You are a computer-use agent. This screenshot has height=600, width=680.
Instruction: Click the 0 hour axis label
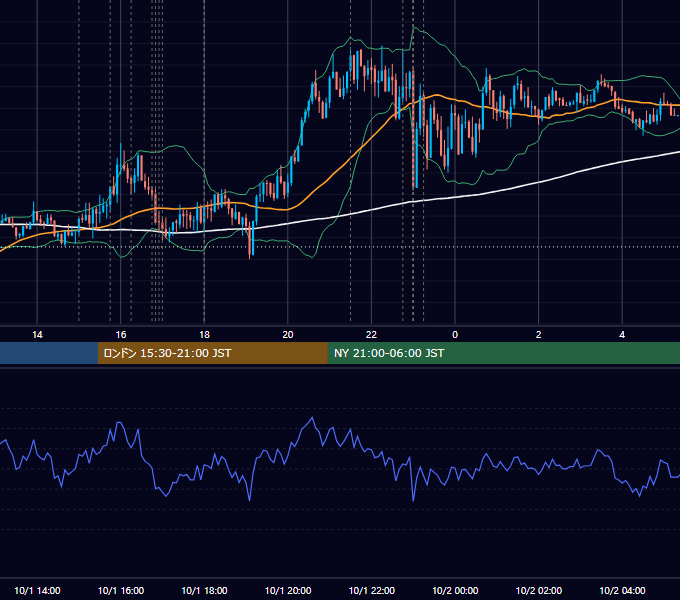click(x=455, y=335)
